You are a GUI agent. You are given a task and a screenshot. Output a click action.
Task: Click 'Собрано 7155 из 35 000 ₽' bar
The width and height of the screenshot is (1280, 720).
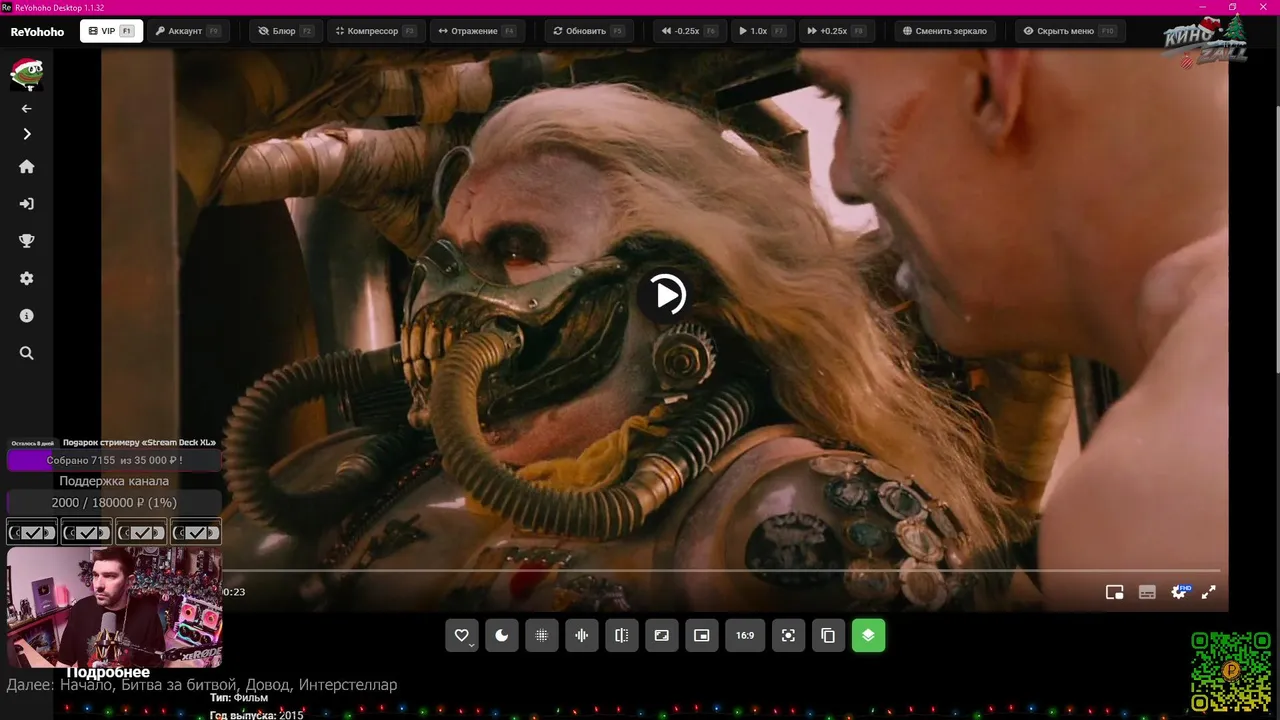point(114,460)
